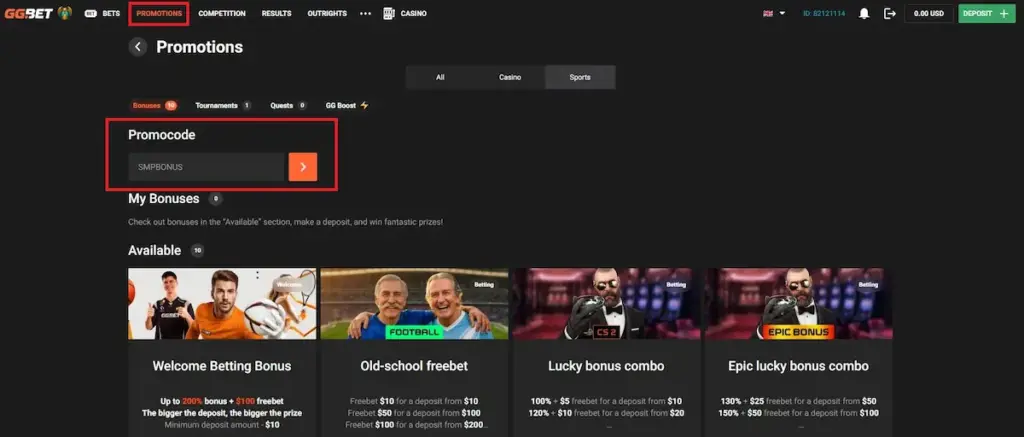The height and width of the screenshot is (437, 1024).
Task: Switch to the Quests sub-tab
Action: coord(289,105)
